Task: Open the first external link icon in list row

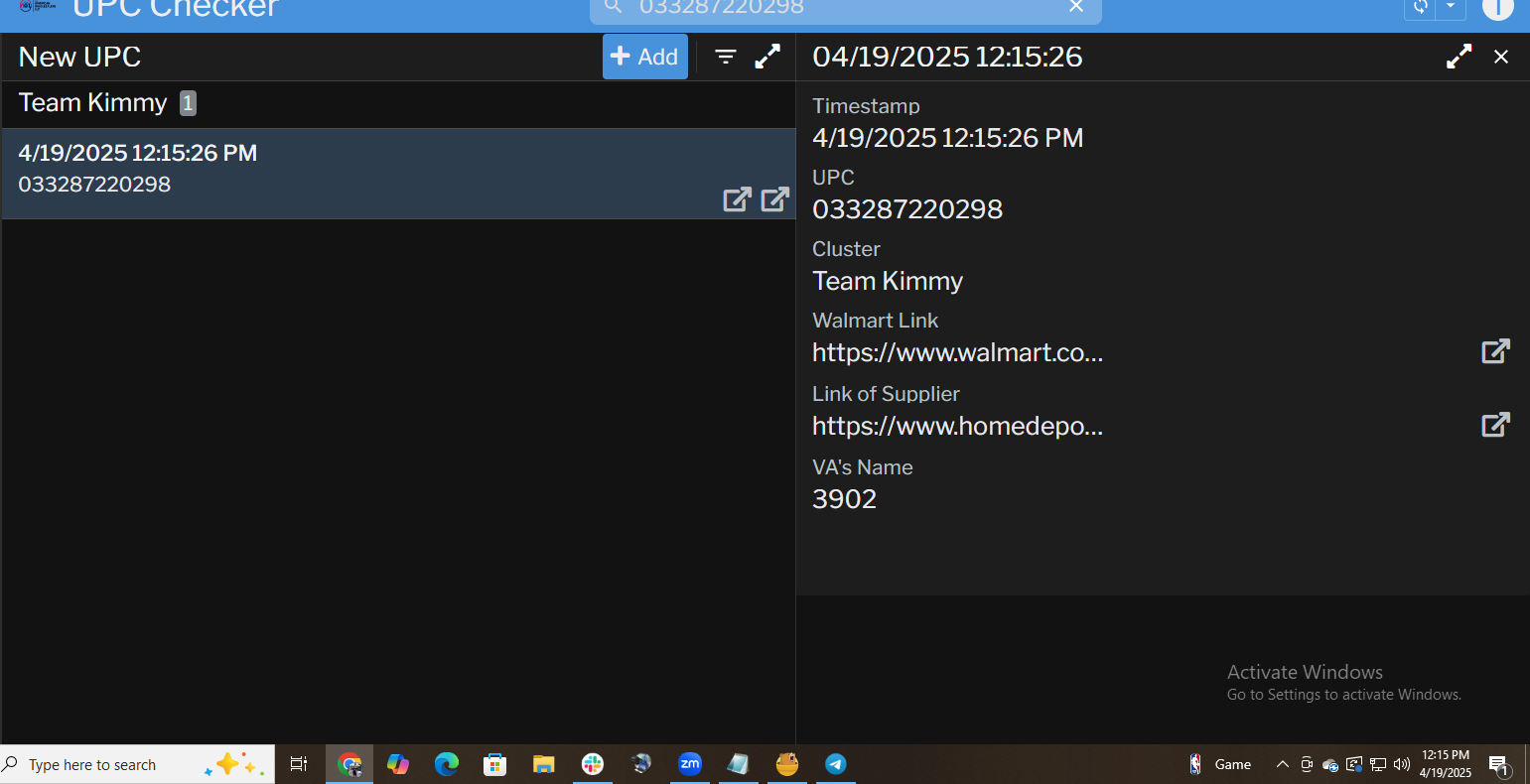Action: point(737,199)
